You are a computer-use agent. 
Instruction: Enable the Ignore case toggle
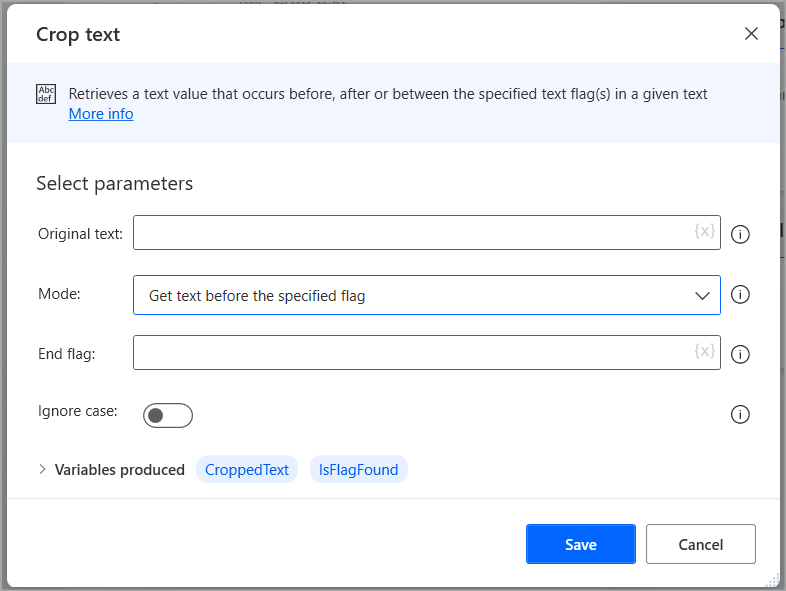[167, 415]
